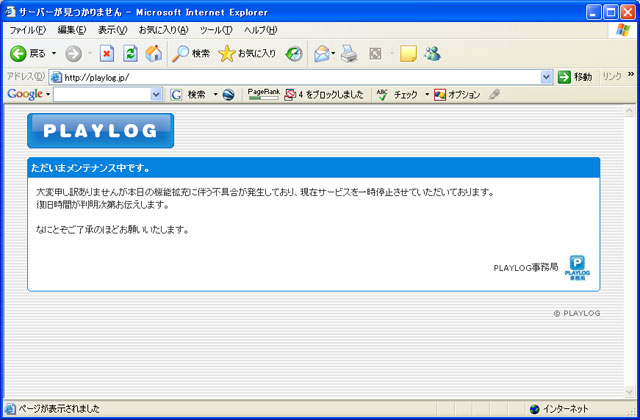Click the PLAYLOG事務局 badge icon

coord(577,268)
